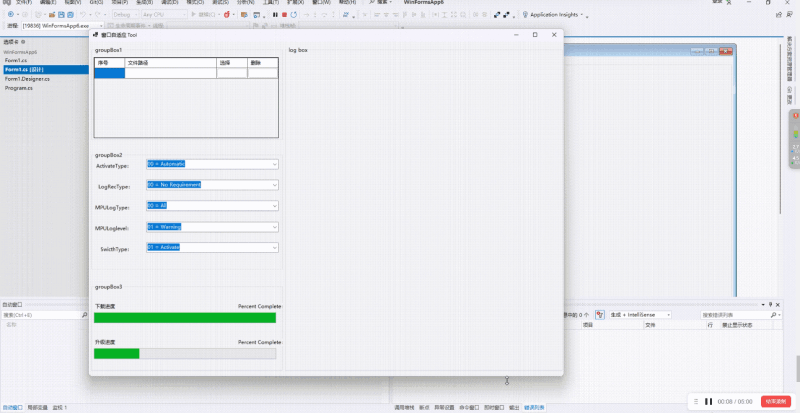Switch to the error list tab

tap(534, 408)
